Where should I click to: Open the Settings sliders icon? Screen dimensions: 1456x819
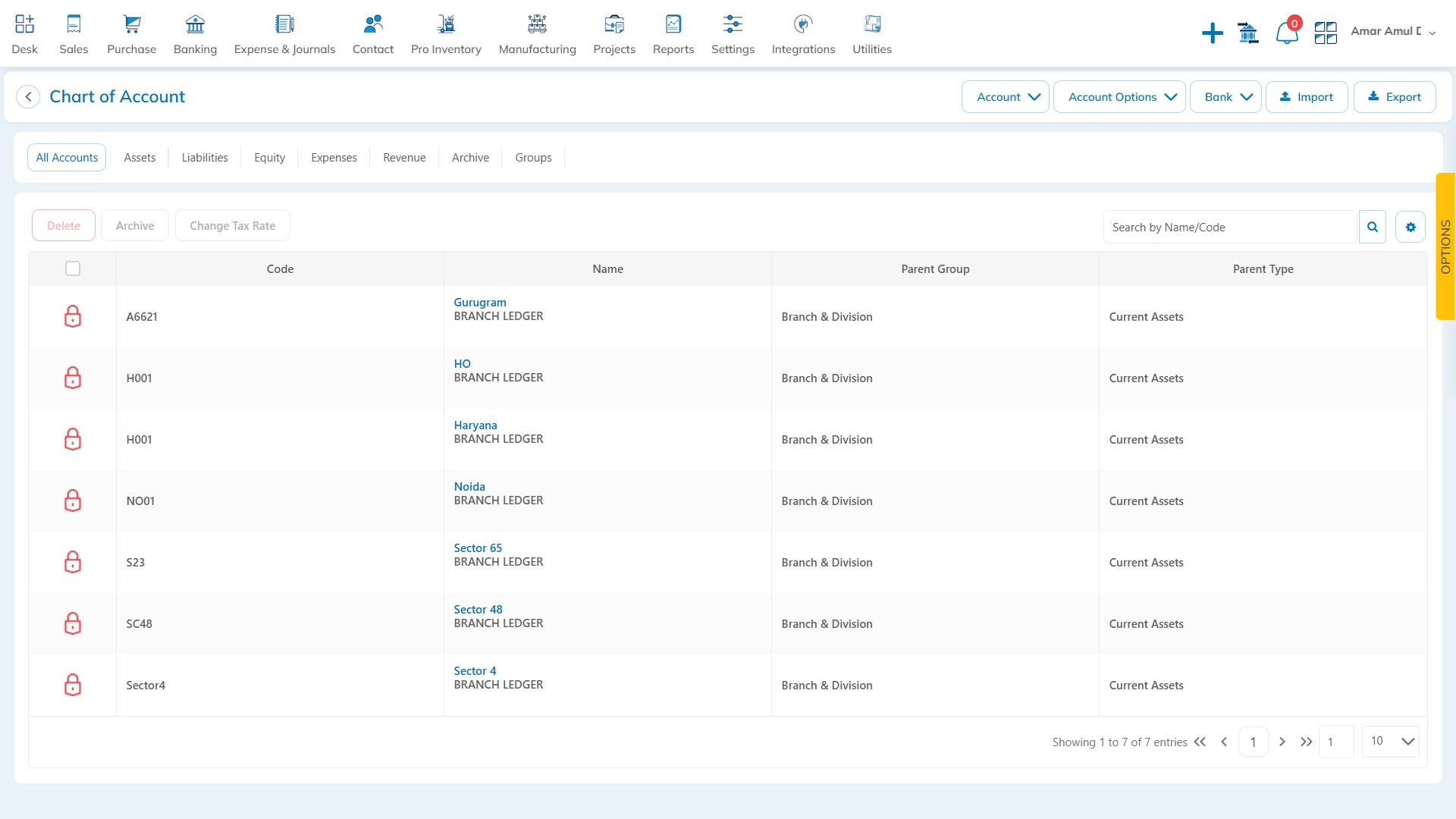pyautogui.click(x=733, y=24)
